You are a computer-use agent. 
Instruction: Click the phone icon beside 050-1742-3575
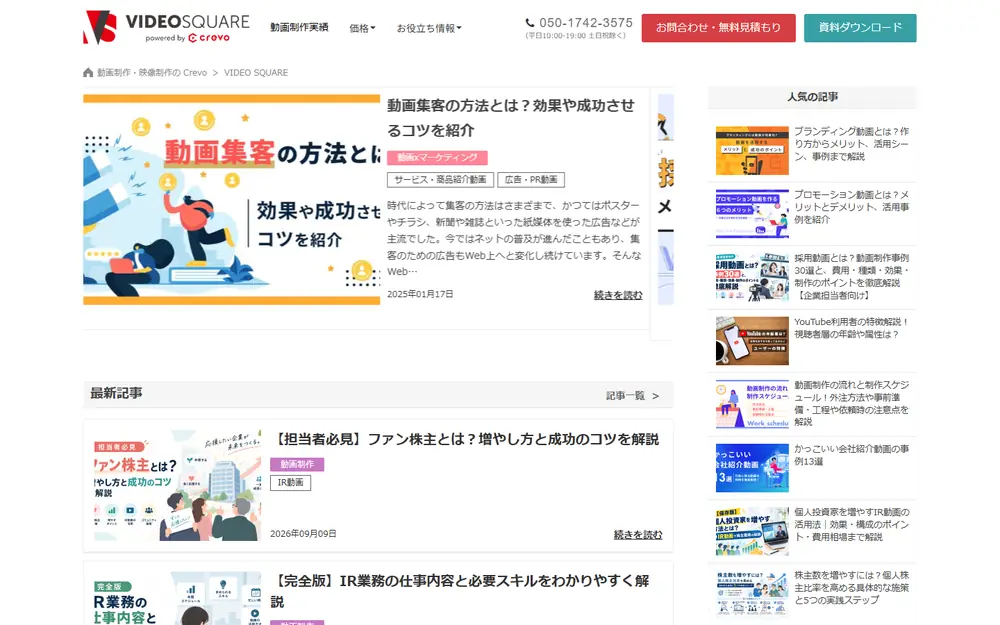click(x=529, y=23)
